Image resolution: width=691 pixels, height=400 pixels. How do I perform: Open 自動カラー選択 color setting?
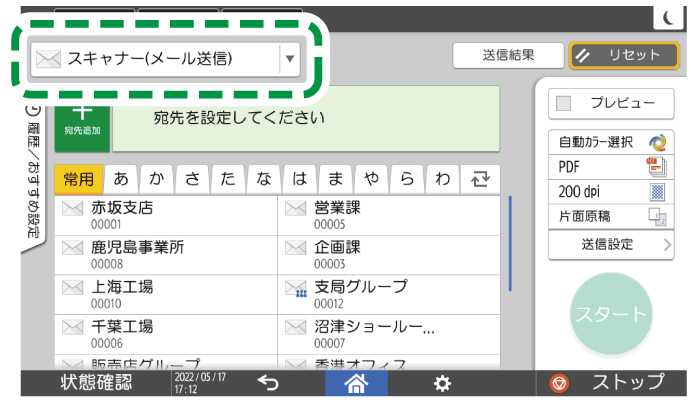tap(611, 142)
